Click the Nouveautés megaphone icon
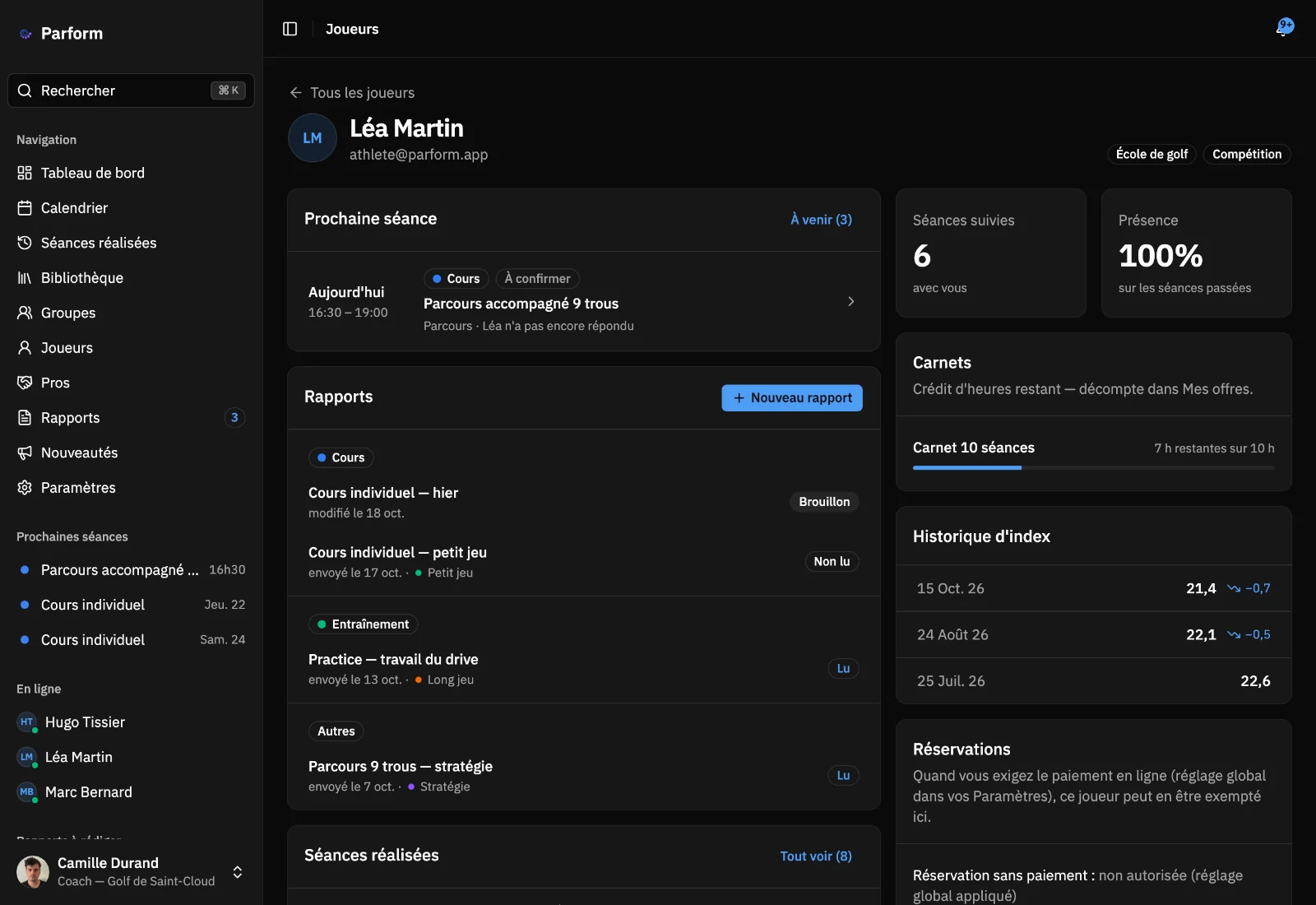 (25, 452)
